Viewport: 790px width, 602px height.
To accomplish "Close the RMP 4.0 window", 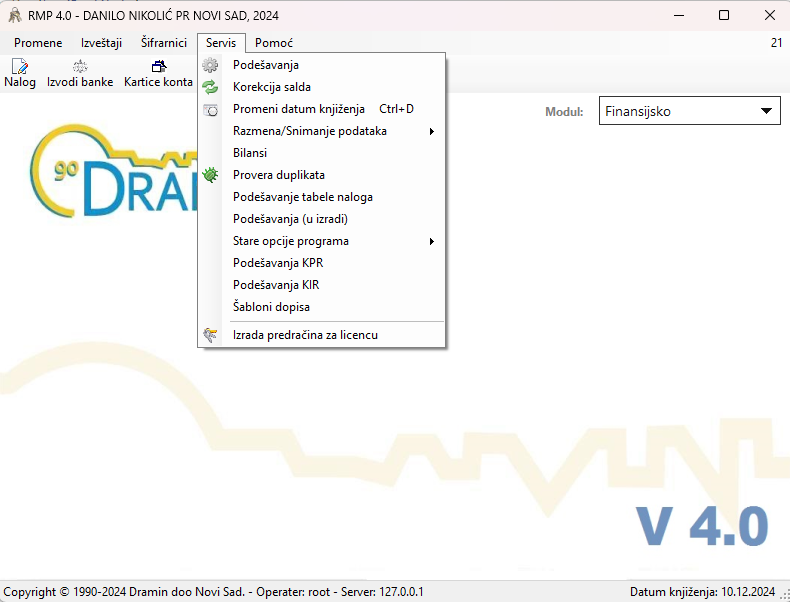I will [769, 15].
